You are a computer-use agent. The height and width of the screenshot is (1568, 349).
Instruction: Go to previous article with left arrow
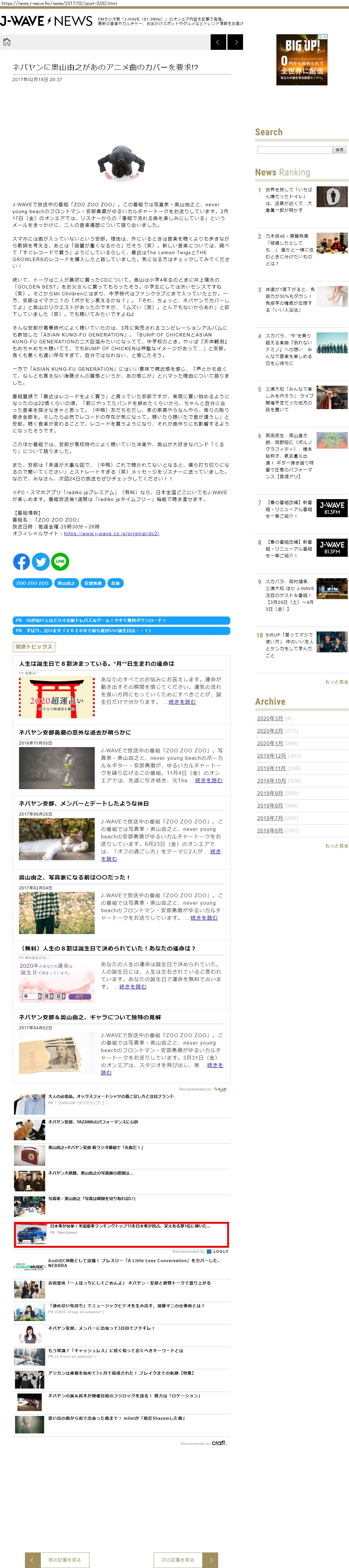(218, 42)
